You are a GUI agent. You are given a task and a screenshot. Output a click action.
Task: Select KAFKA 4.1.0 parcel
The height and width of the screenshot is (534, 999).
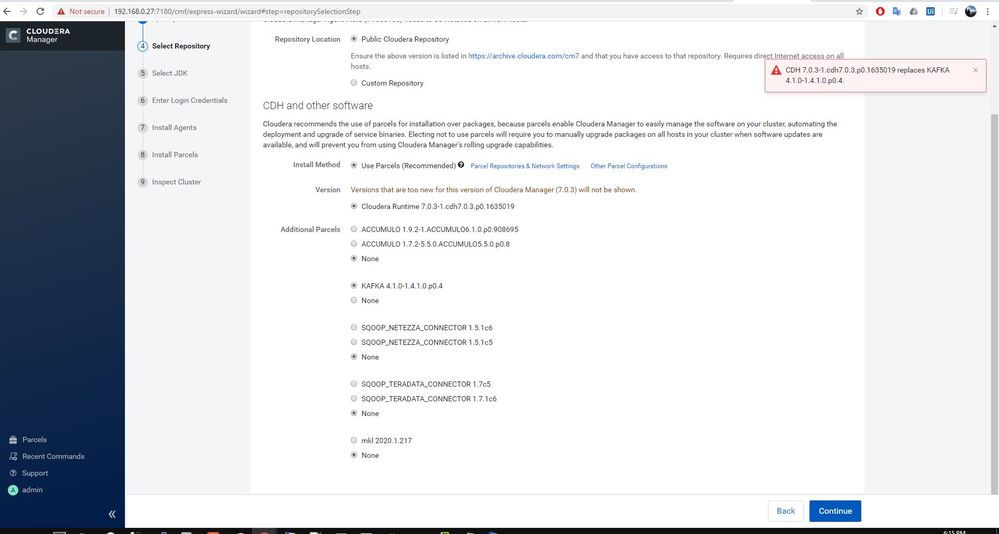[x=354, y=285]
